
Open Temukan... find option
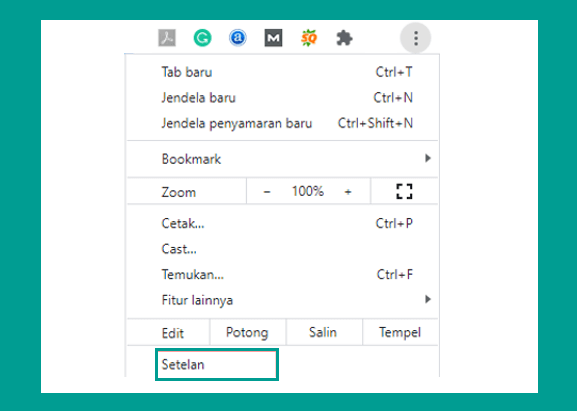(282, 274)
